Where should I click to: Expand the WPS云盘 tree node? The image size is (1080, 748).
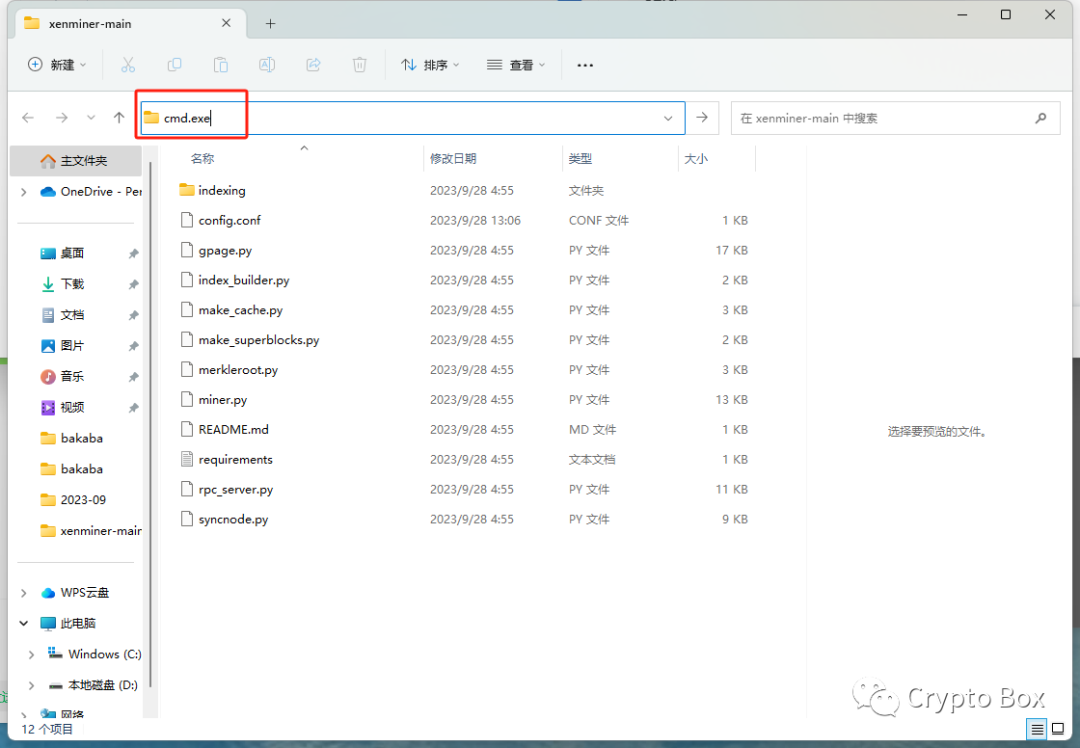pos(24,593)
